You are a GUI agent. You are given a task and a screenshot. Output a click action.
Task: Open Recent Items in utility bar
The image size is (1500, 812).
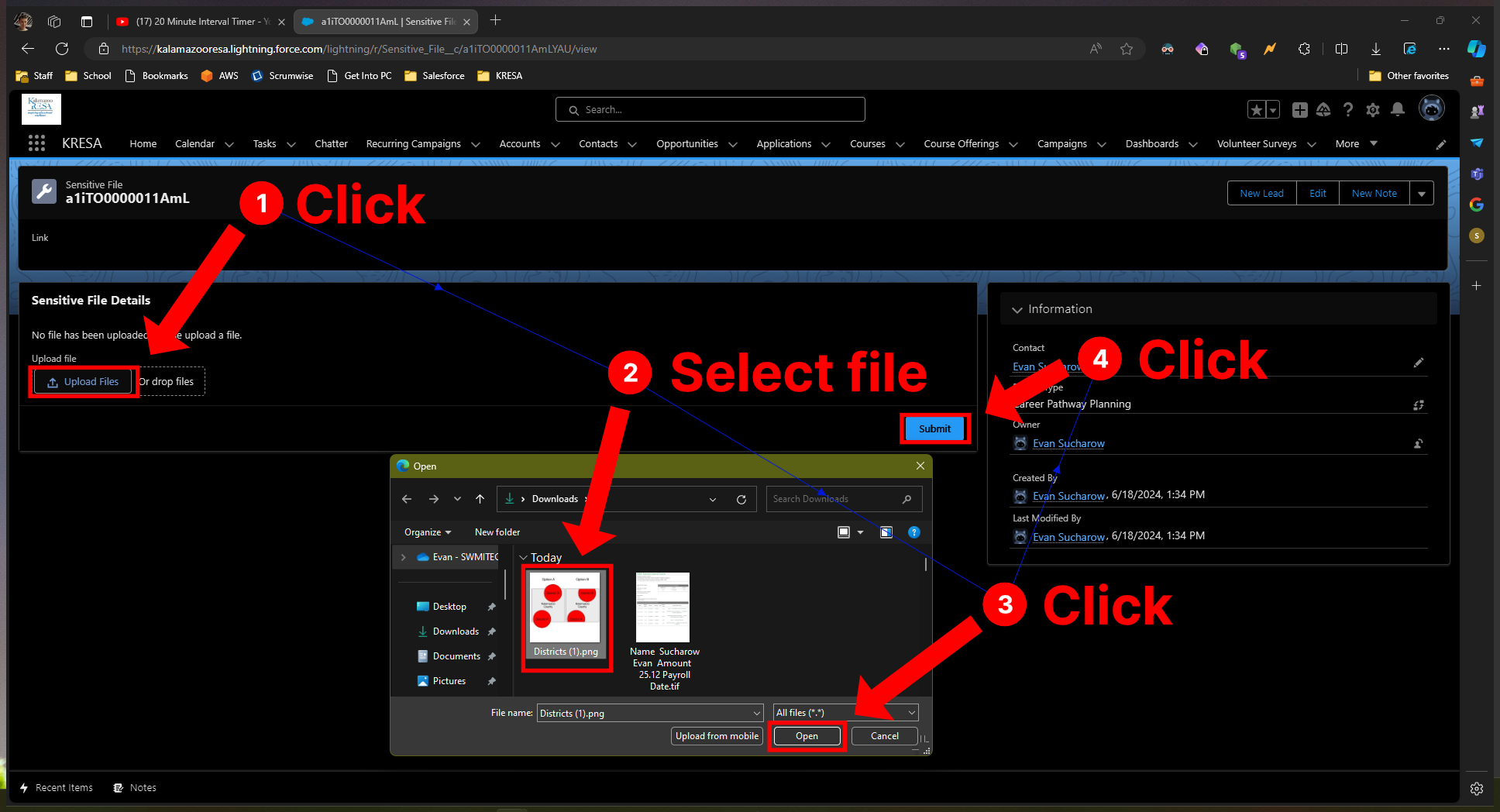[57, 788]
